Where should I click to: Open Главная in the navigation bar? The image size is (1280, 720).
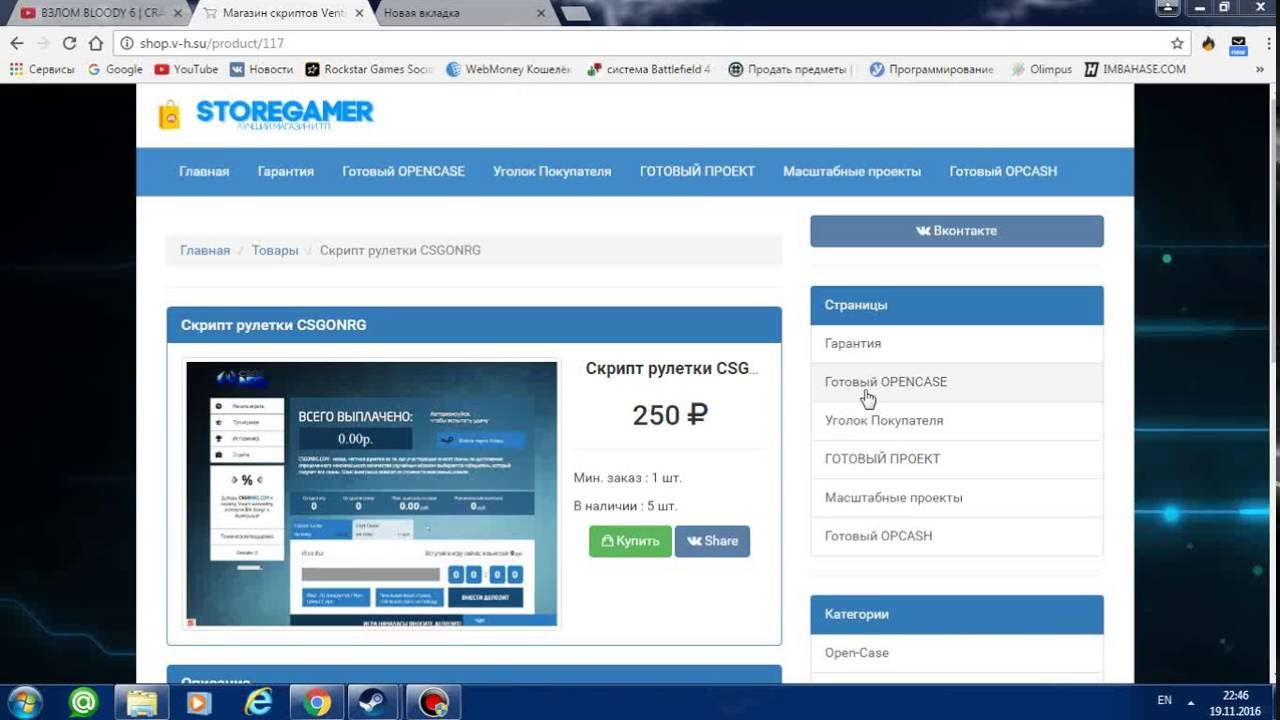(x=204, y=171)
